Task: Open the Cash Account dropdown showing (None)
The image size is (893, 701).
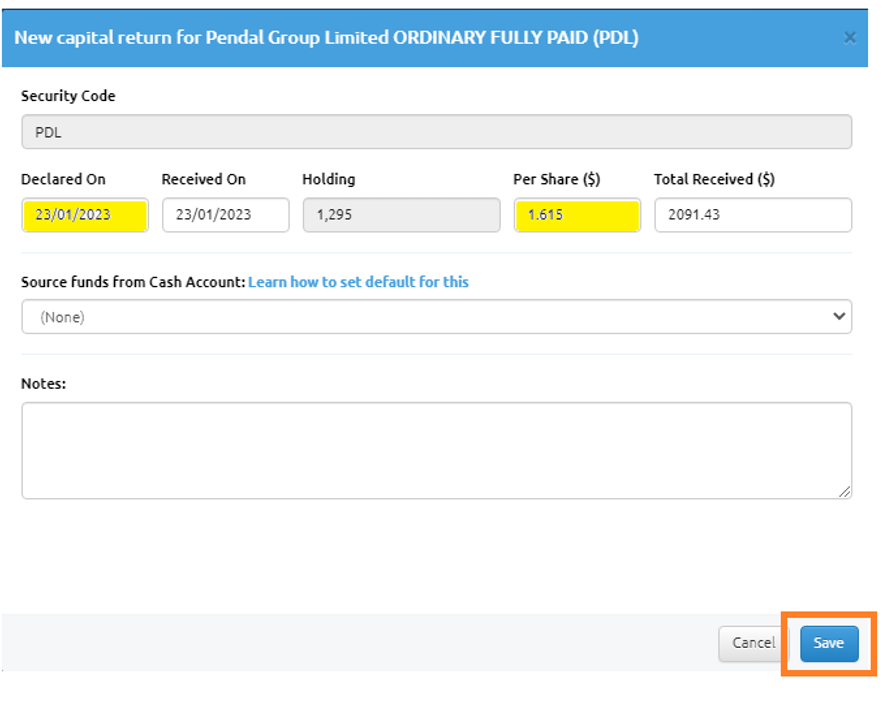Action: [436, 317]
